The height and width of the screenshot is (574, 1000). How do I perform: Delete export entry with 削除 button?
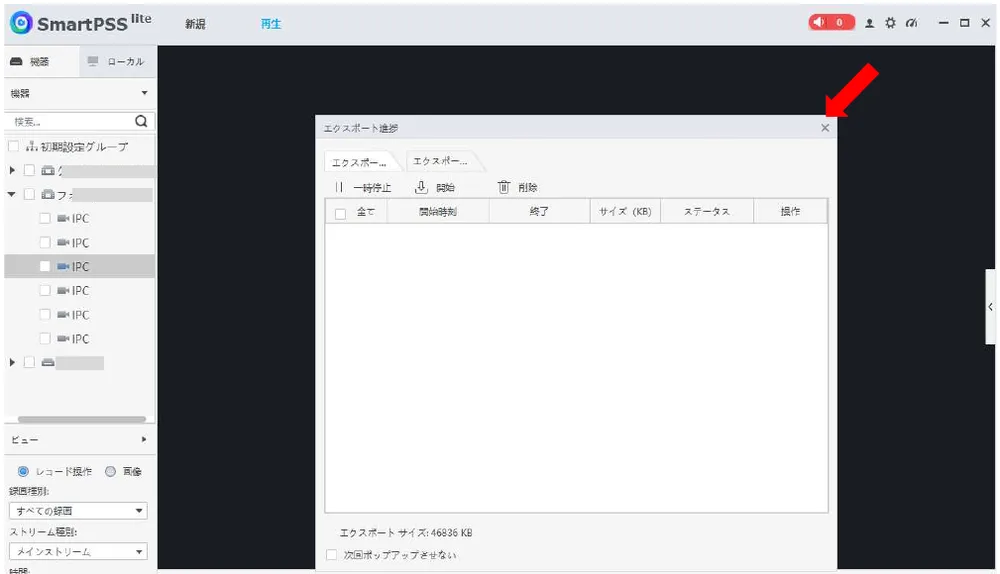[x=517, y=188]
